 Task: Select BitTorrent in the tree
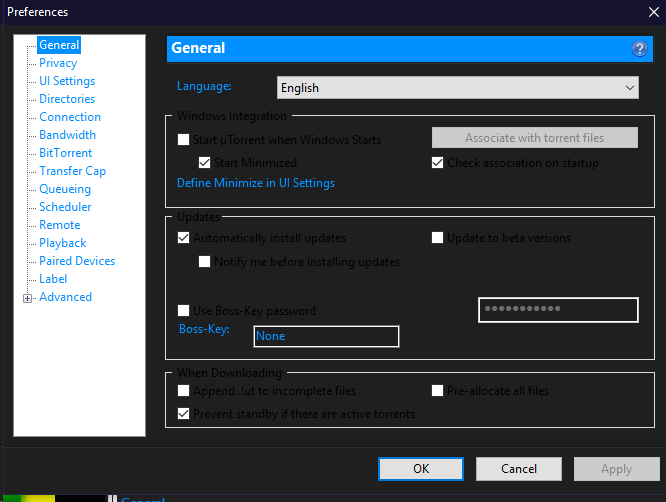65,153
